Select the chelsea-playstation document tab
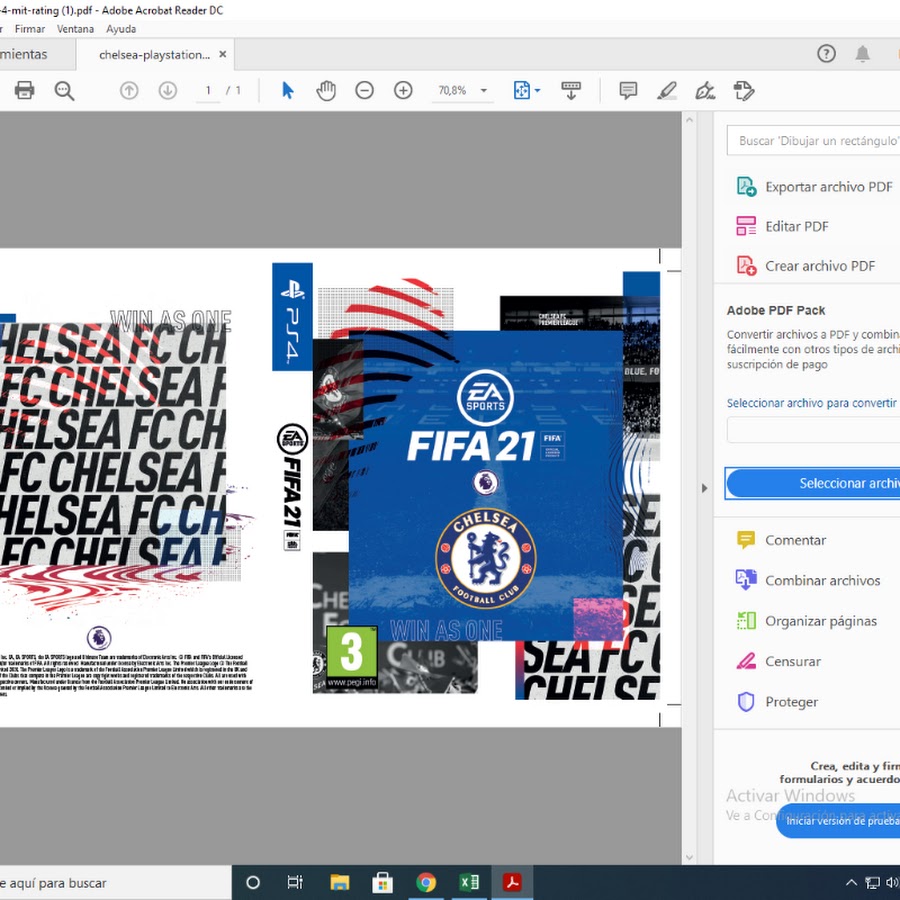The width and height of the screenshot is (900, 900). click(x=155, y=55)
